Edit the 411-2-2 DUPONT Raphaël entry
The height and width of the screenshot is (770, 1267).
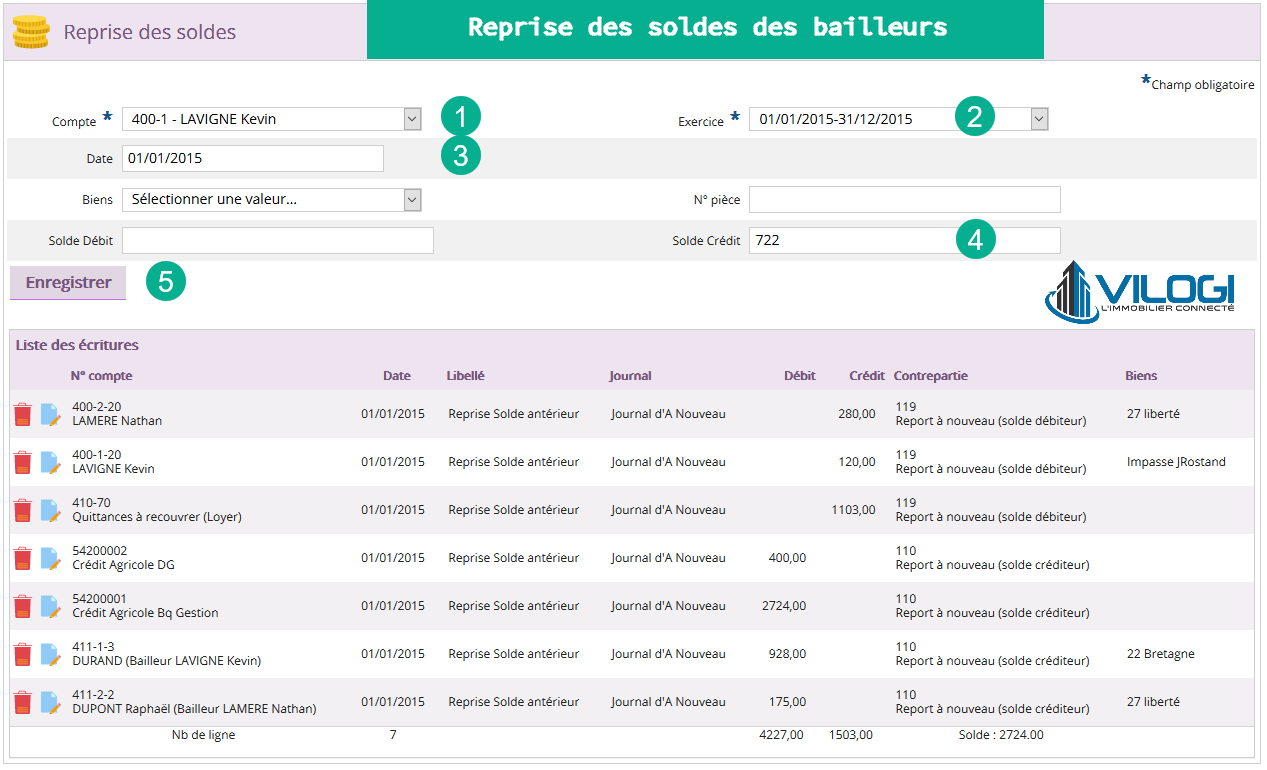(51, 702)
